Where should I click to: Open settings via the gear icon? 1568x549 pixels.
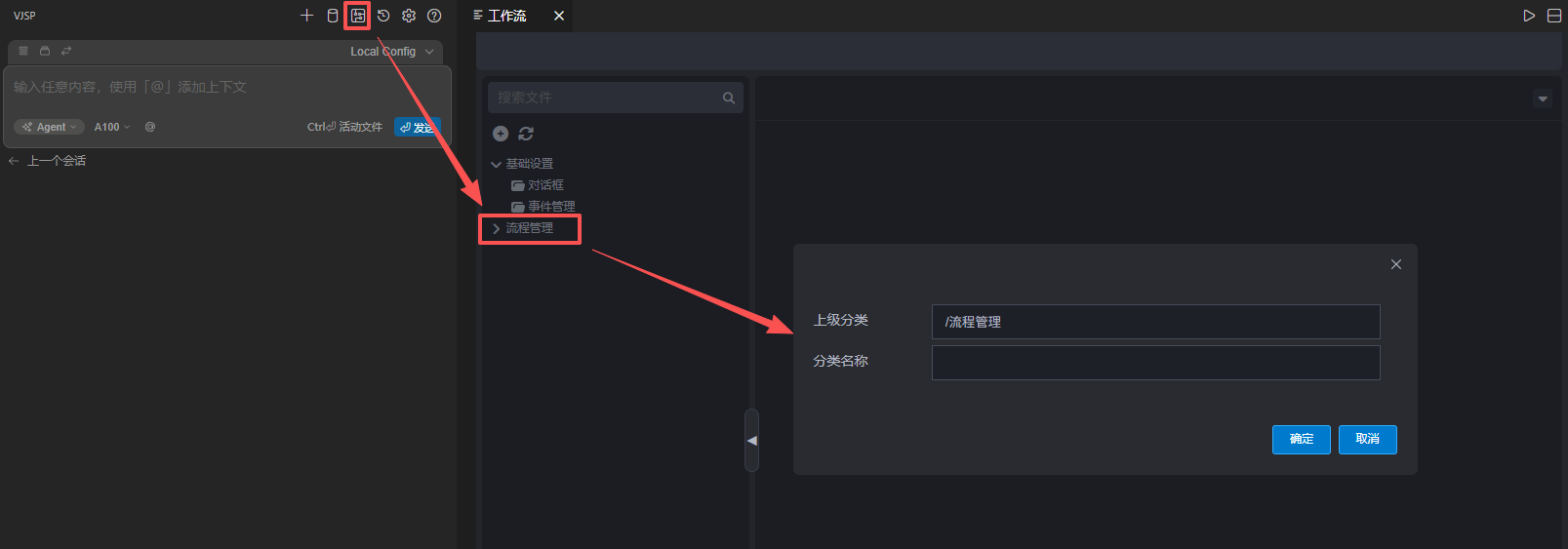coord(409,16)
